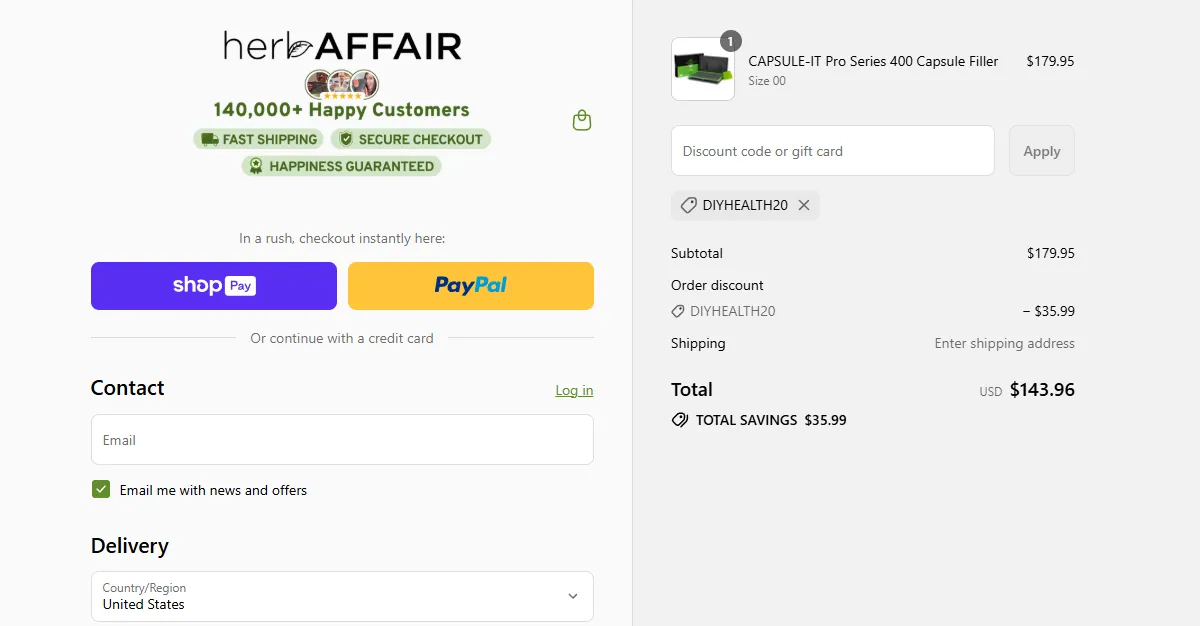The height and width of the screenshot is (626, 1200).
Task: Check out with Shop Pay
Action: pos(213,285)
